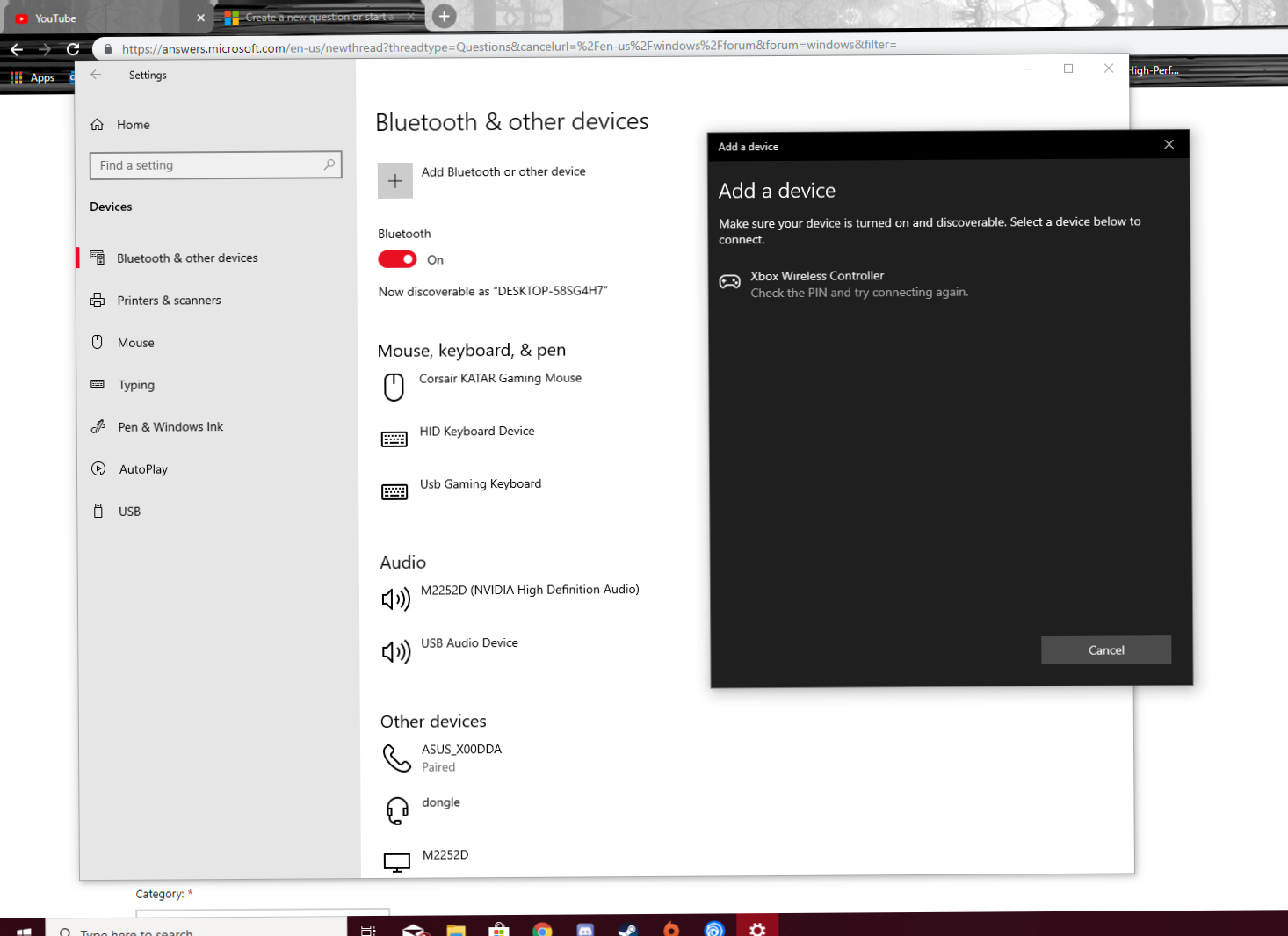Close the YouTube browser tab
The height and width of the screenshot is (936, 1288).
(x=200, y=18)
